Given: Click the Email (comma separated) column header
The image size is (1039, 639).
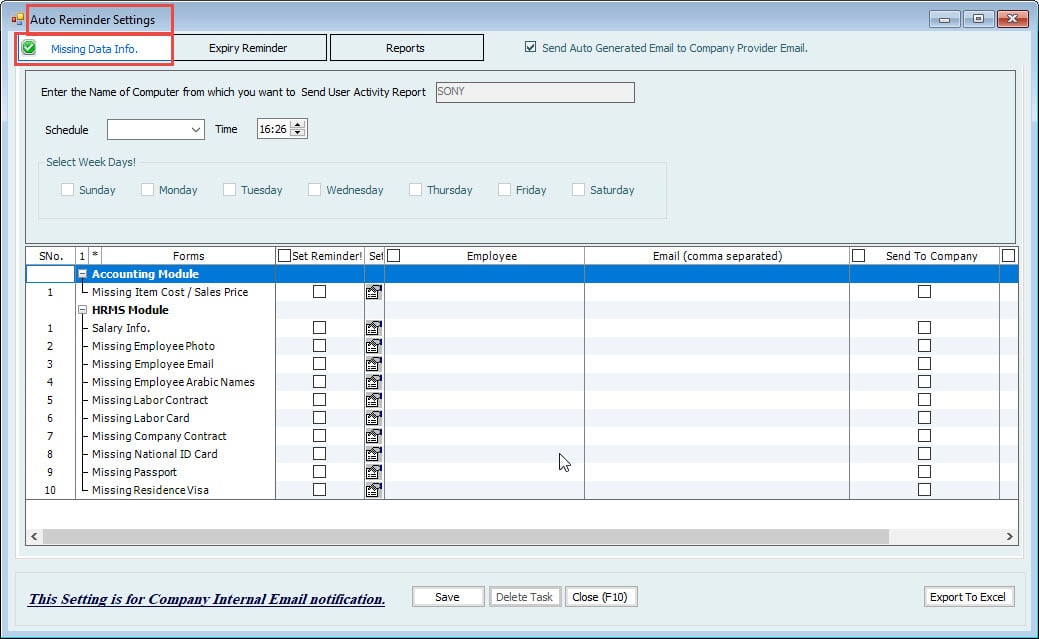Looking at the screenshot, I should [x=717, y=256].
